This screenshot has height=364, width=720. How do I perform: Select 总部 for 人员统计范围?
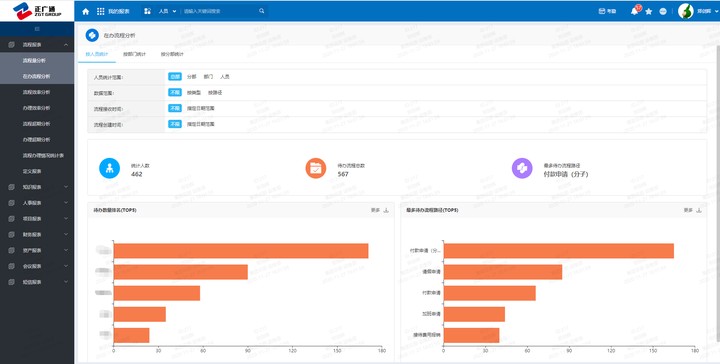coord(175,77)
